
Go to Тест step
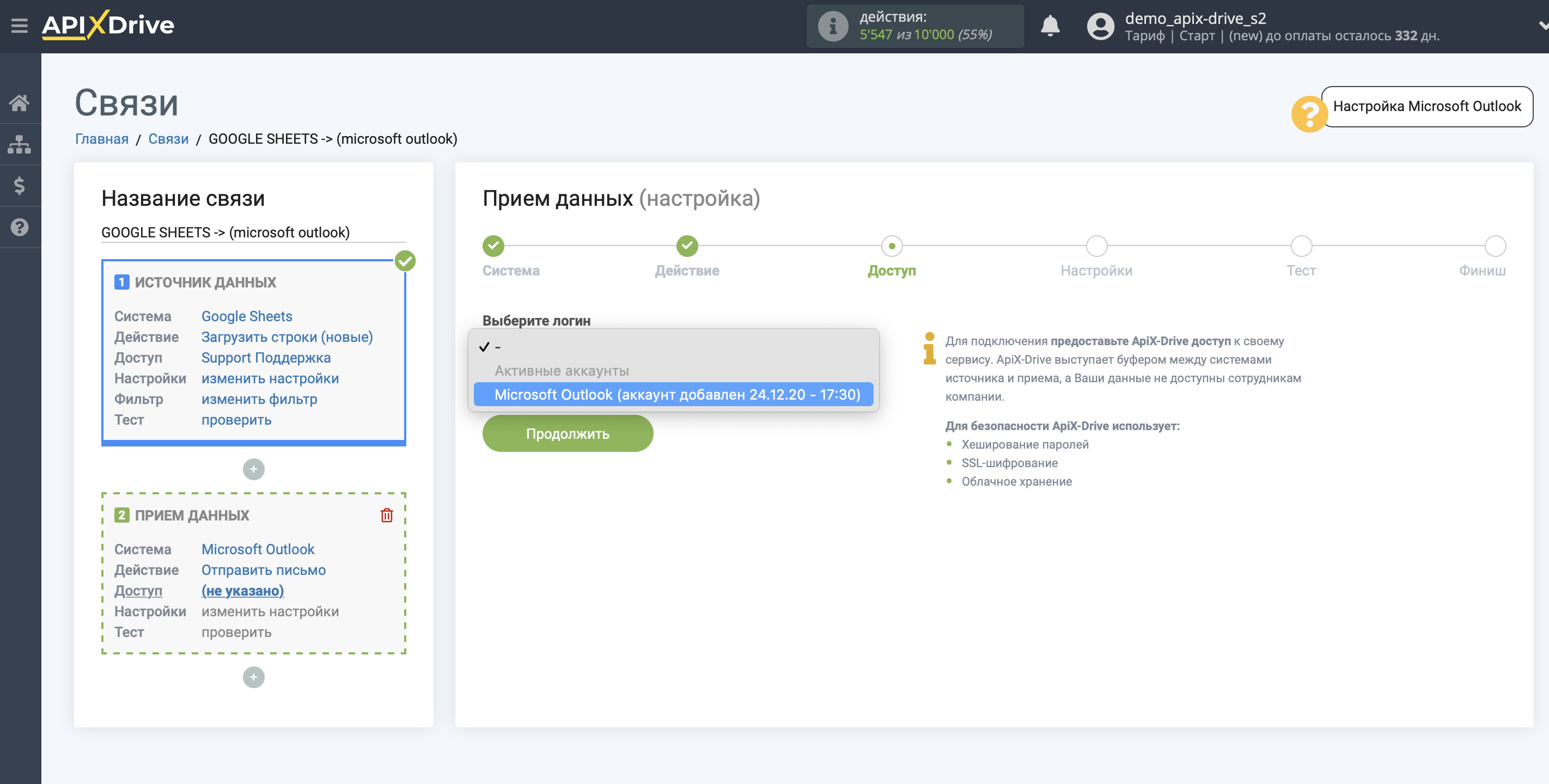click(x=1301, y=246)
